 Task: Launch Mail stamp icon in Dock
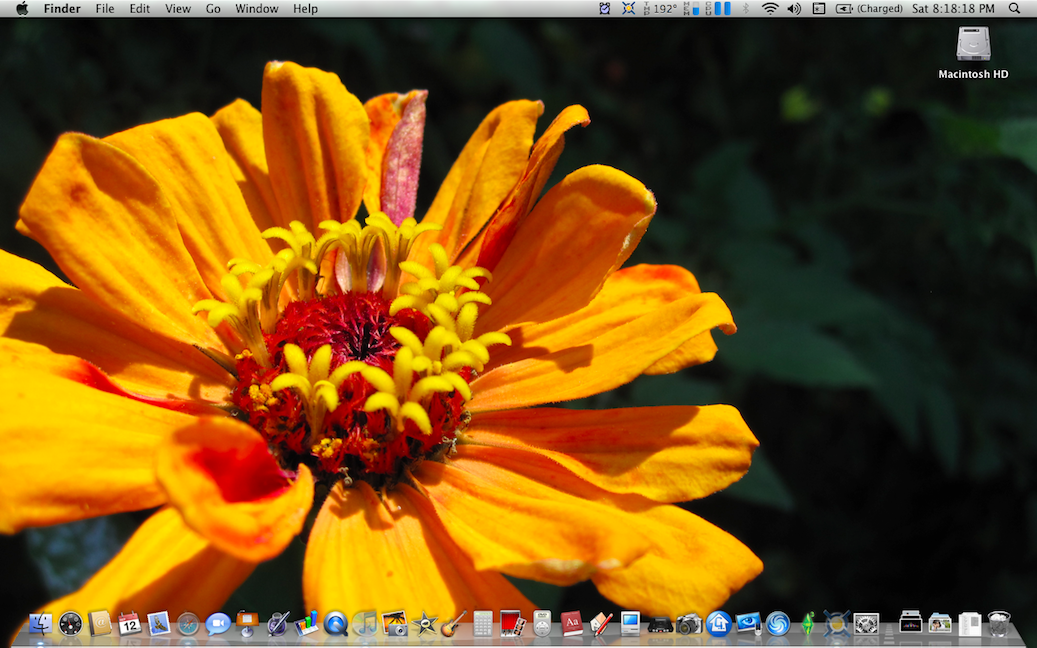159,624
